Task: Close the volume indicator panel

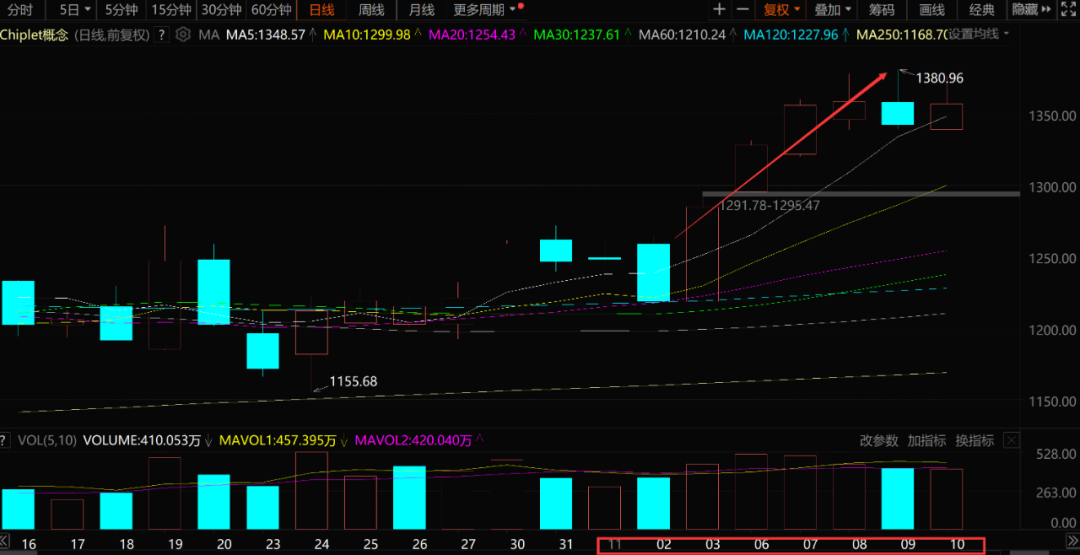Action: 1010,441
